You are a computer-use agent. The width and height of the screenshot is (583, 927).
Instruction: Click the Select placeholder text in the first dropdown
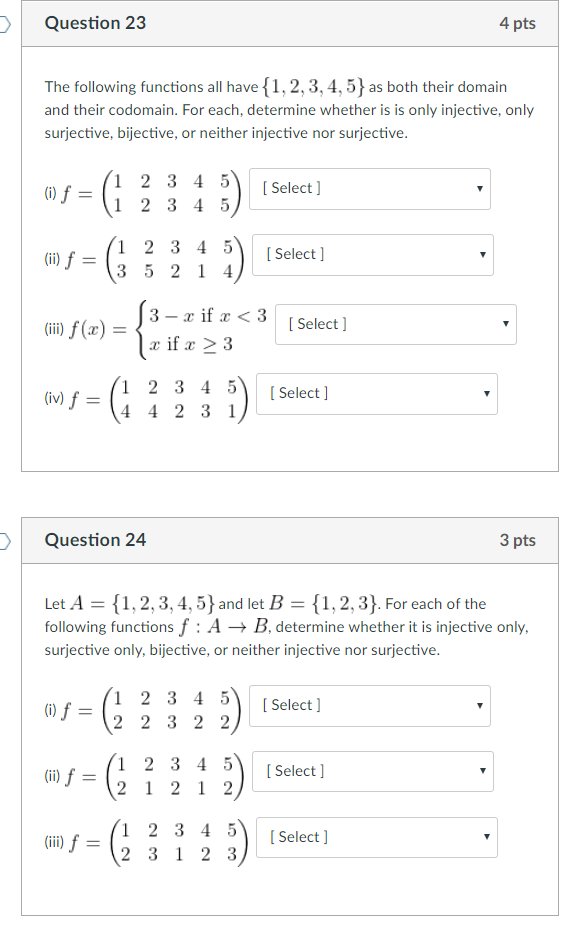pyautogui.click(x=290, y=188)
